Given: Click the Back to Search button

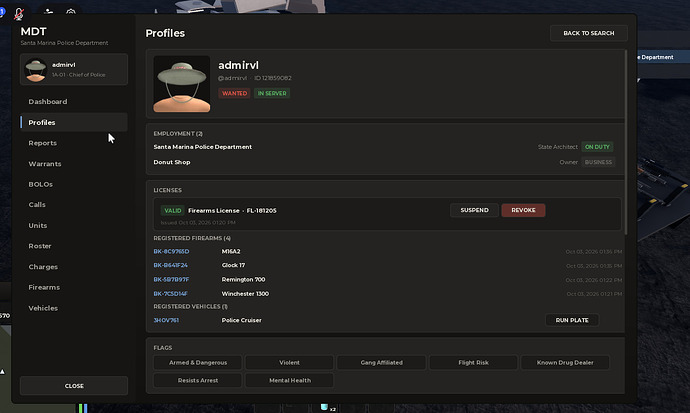Looking at the screenshot, I should pyautogui.click(x=589, y=33).
